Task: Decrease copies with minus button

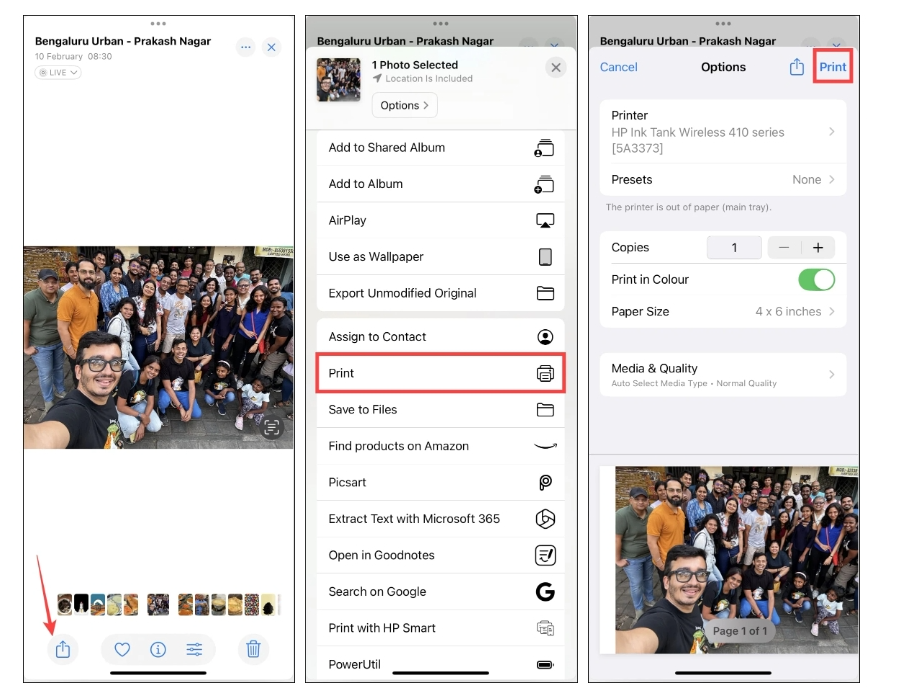Action: (784, 248)
